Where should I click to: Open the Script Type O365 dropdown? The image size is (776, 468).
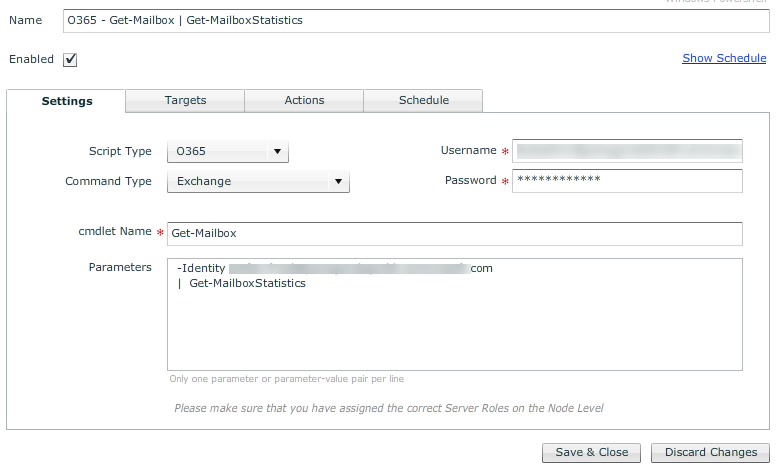228,152
